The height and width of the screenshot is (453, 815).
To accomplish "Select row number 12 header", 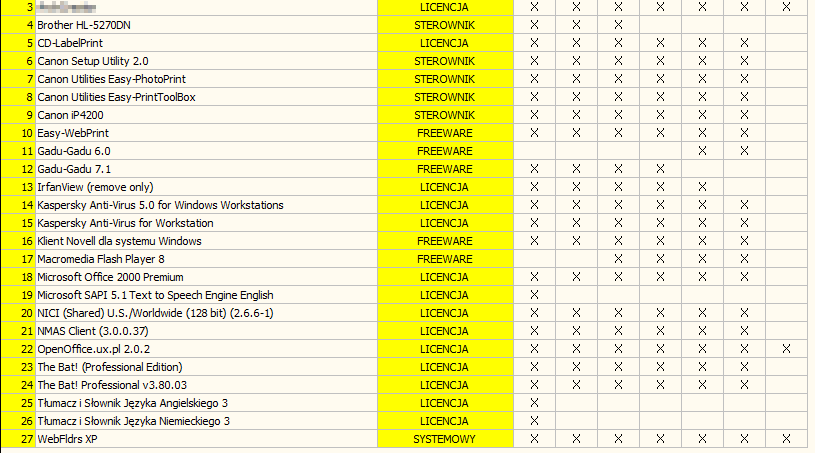I will click(18, 169).
